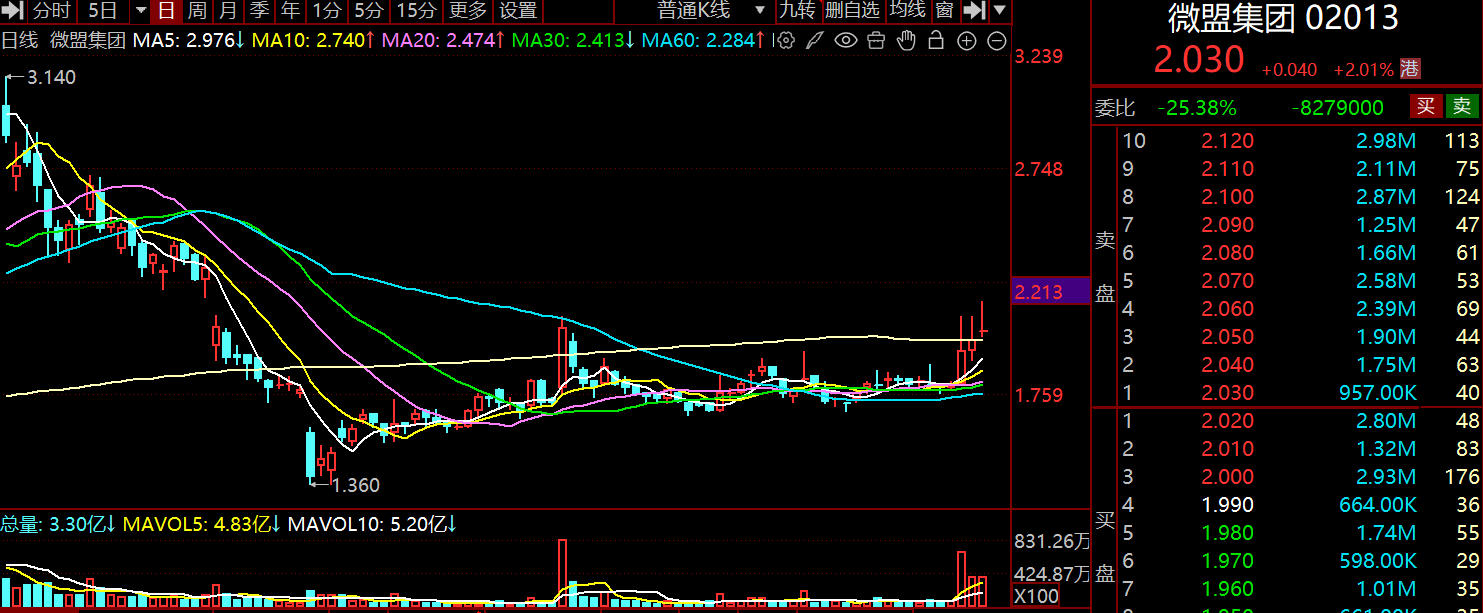Viewport: 1483px width, 613px height.
Task: Select sell level 10 price 2.120
Action: (x=1227, y=141)
